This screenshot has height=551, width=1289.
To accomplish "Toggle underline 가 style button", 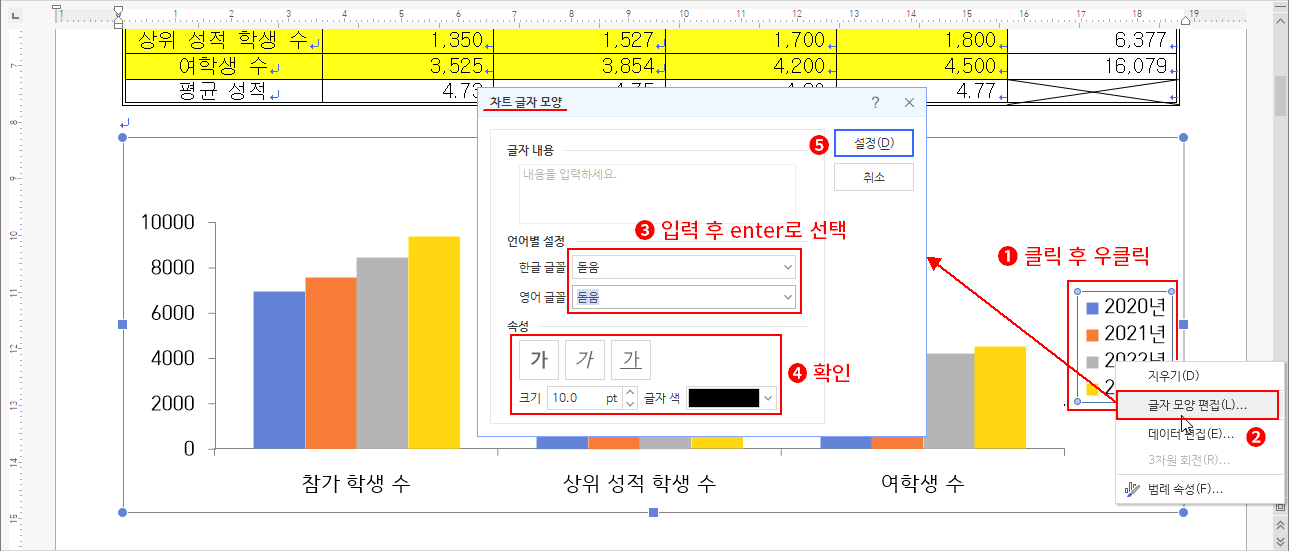I will [631, 361].
